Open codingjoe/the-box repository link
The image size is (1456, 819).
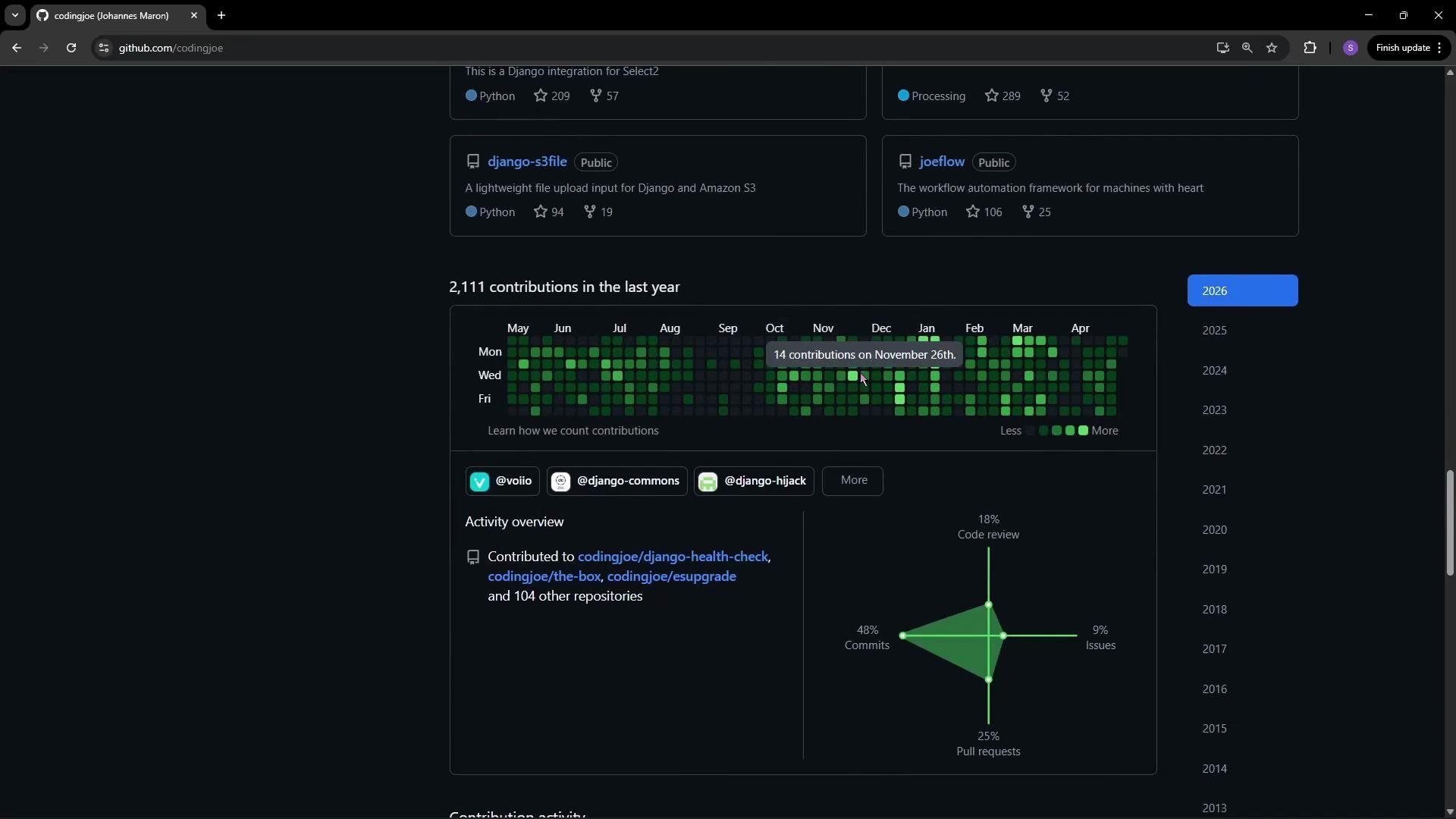tap(544, 576)
